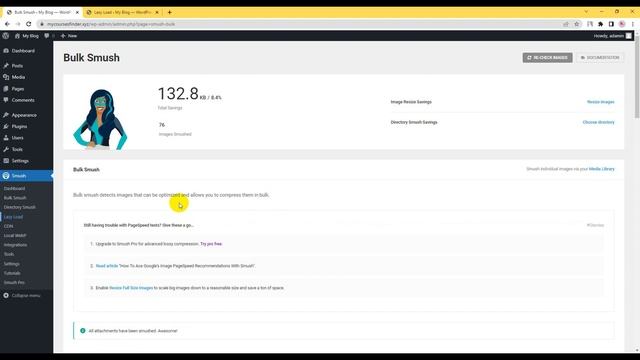Screen dimensions: 640x360
Task: Click the Resize Full Size Images link
Action: pos(131,288)
